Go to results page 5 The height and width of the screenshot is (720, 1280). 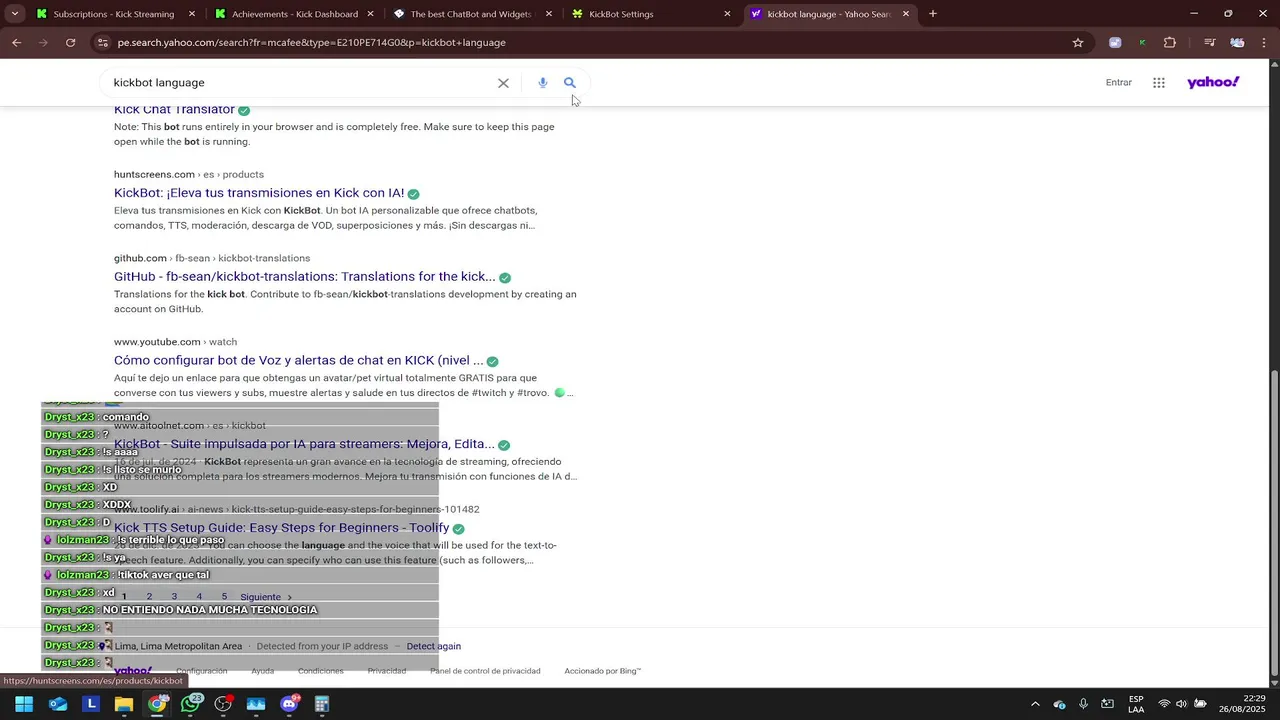(224, 597)
